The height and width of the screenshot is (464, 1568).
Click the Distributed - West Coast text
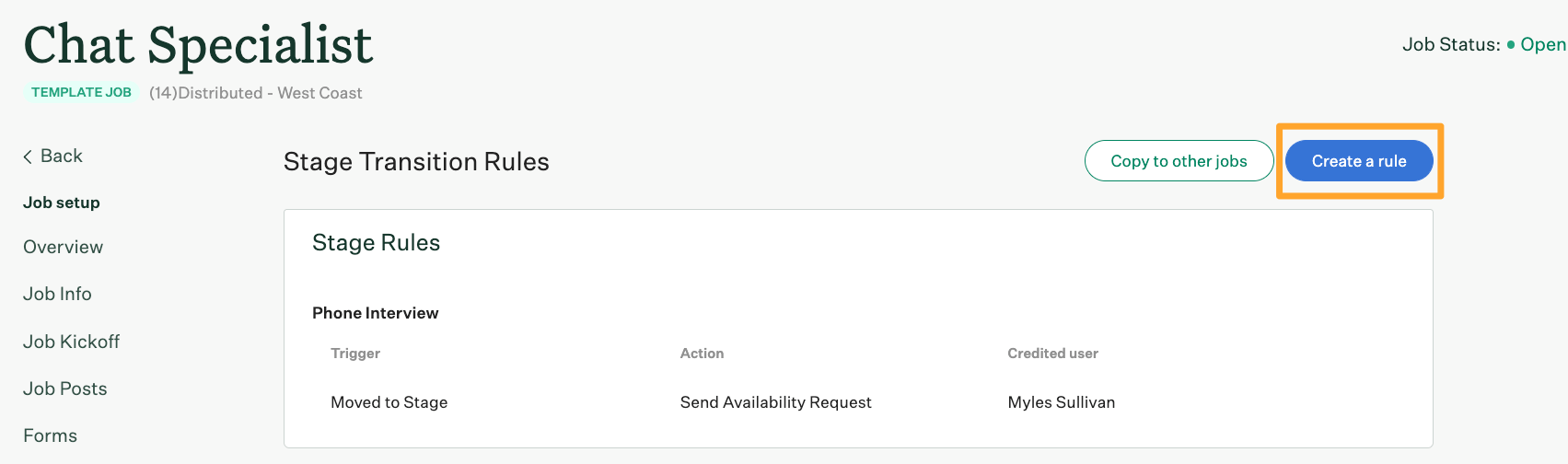[x=270, y=93]
